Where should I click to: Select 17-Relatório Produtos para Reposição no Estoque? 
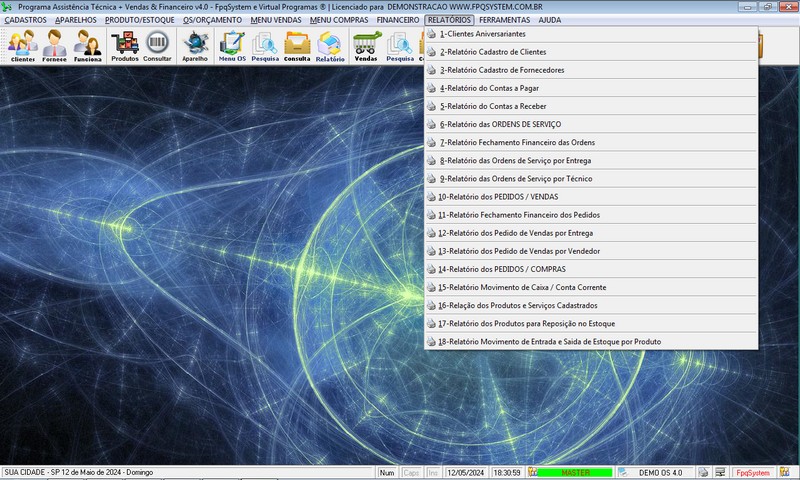pos(591,324)
